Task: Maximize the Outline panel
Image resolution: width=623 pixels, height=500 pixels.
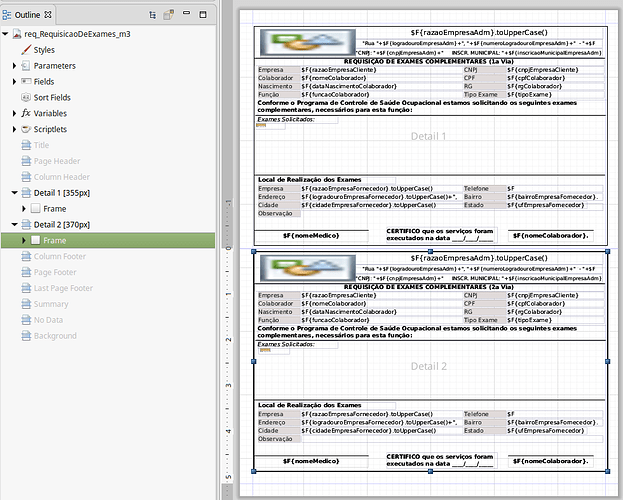Action: pos(203,15)
